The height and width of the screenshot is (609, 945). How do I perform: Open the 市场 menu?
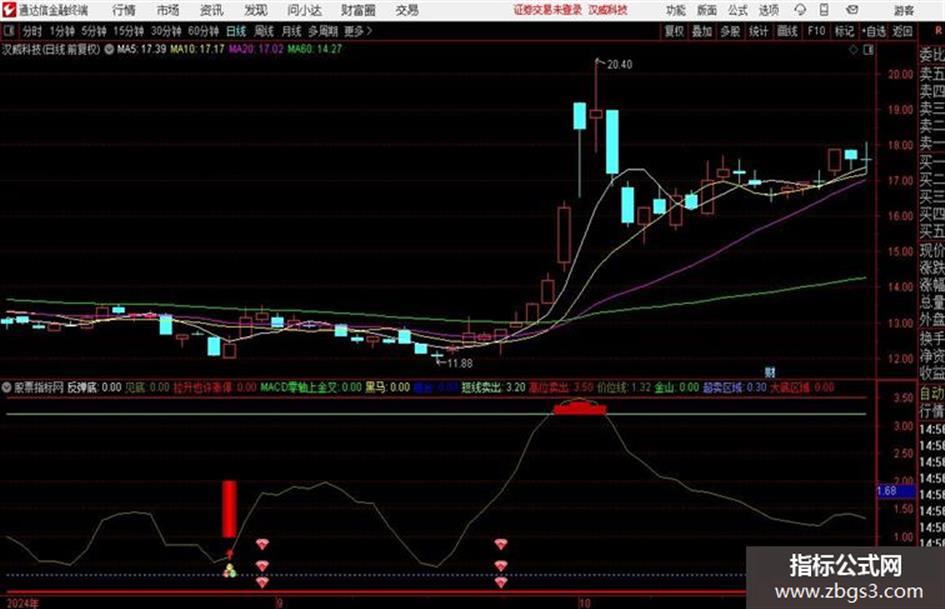pos(168,10)
